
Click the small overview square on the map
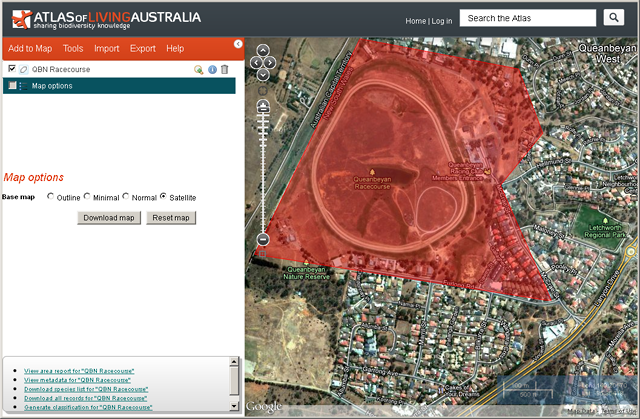[x=263, y=254]
